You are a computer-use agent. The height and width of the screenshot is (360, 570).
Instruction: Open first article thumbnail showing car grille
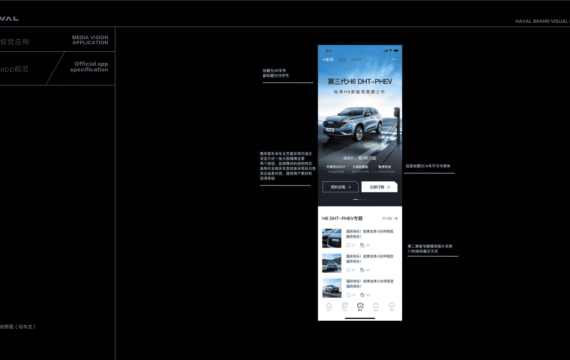tap(332, 238)
